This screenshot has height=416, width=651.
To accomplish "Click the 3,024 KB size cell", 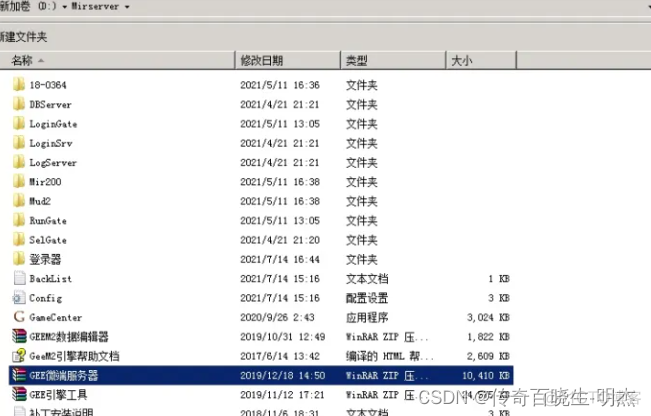I will click(x=488, y=318).
